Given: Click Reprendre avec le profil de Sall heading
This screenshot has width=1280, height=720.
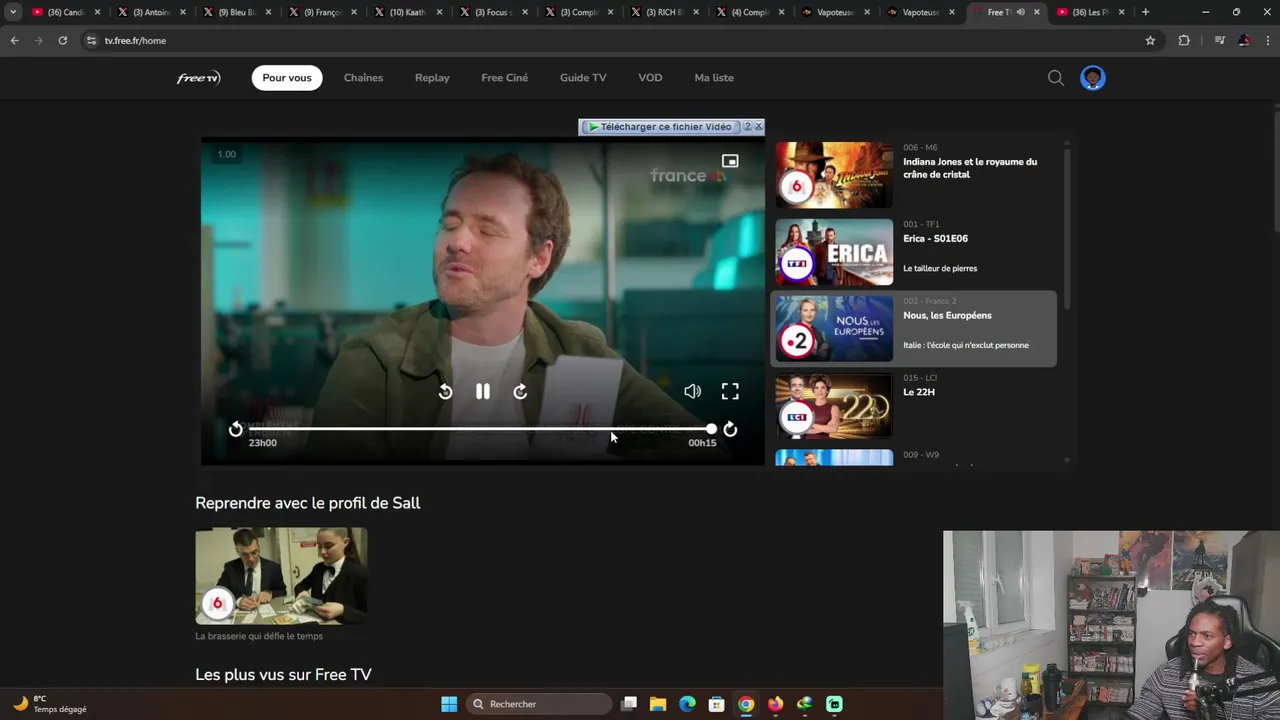Looking at the screenshot, I should click(308, 503).
